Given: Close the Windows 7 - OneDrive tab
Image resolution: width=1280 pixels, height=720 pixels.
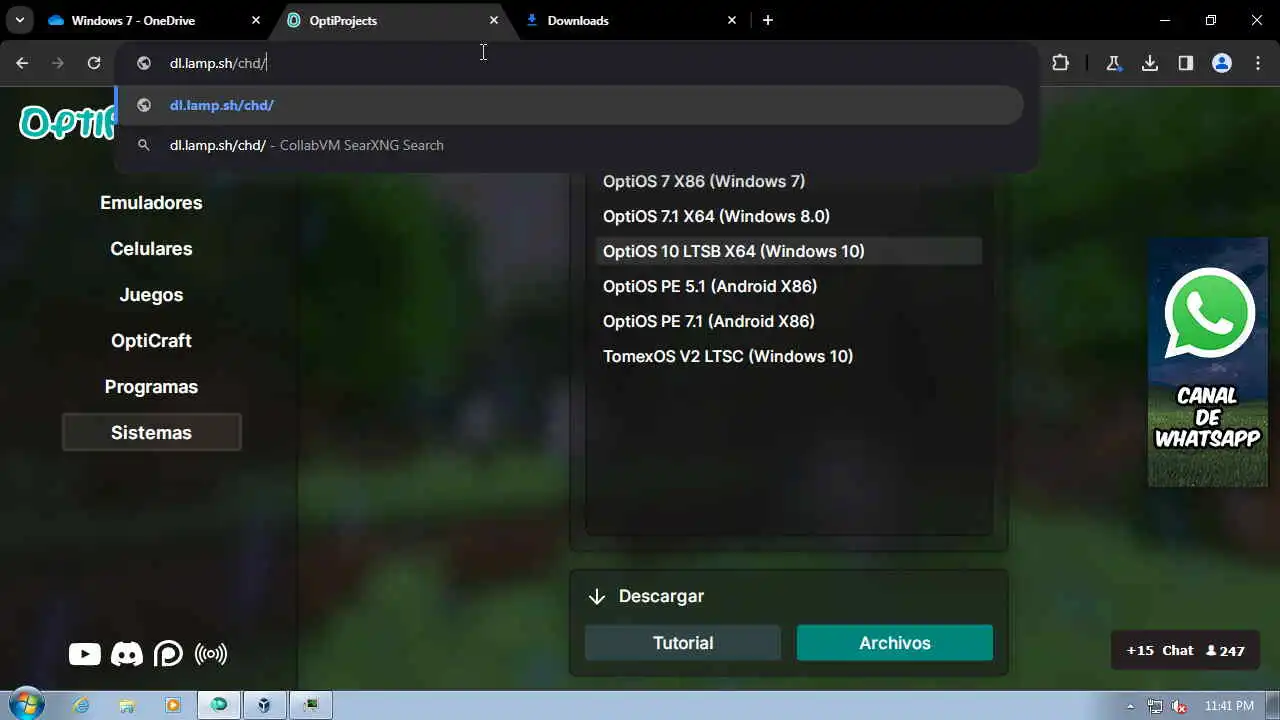Looking at the screenshot, I should [256, 20].
